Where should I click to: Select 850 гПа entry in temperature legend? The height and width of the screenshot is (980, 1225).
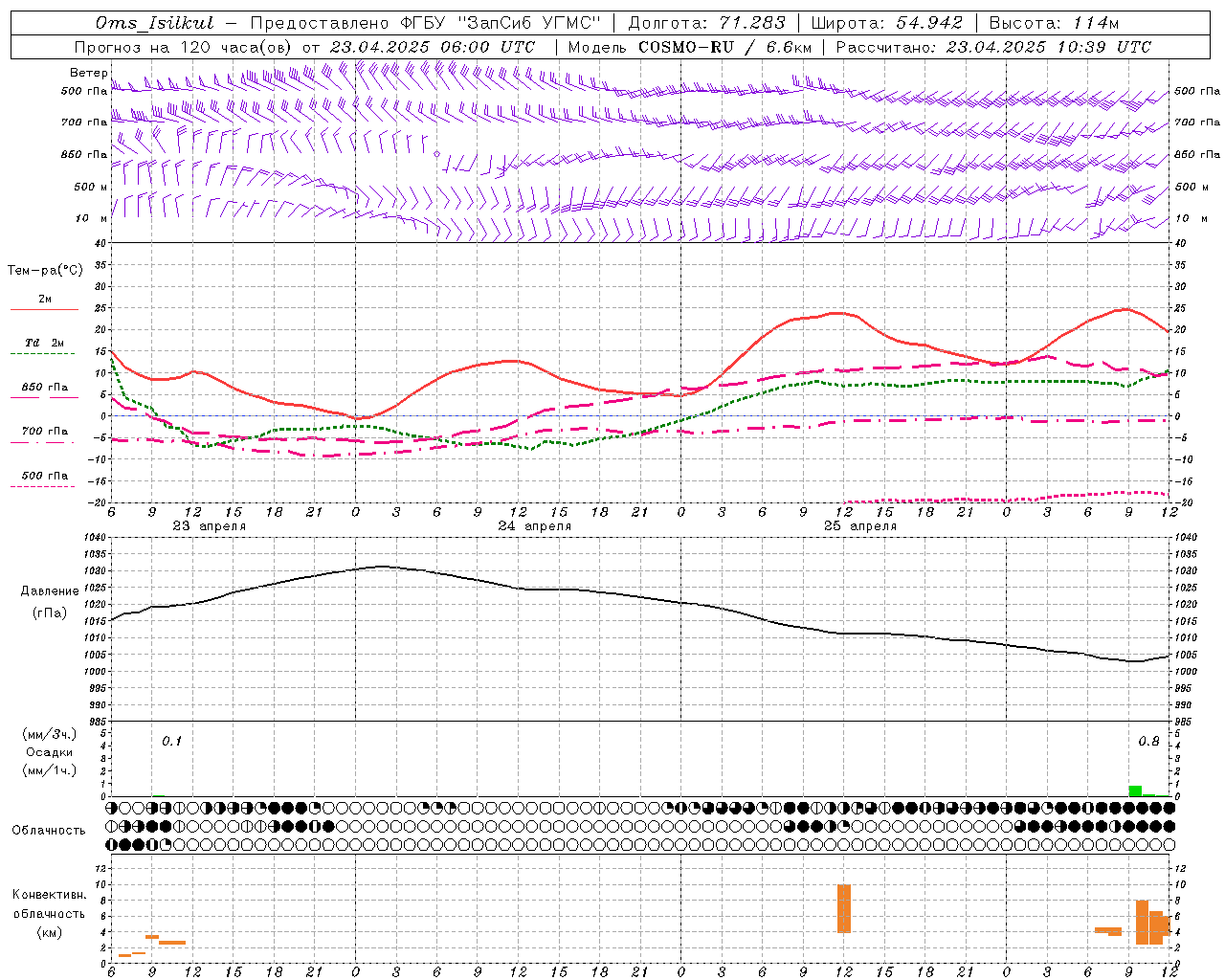coord(45,387)
